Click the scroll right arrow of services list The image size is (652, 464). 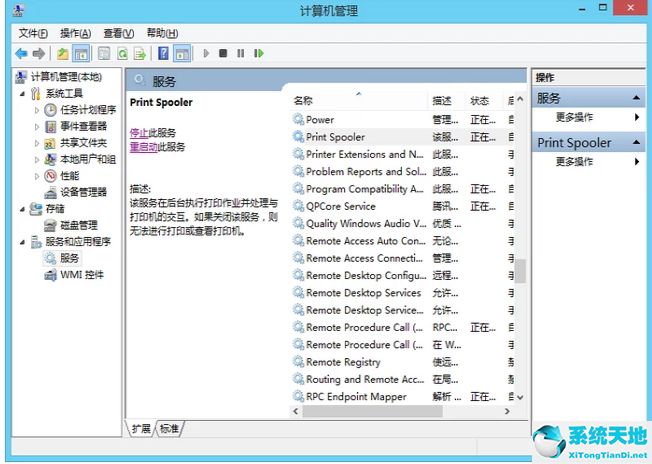coord(507,411)
